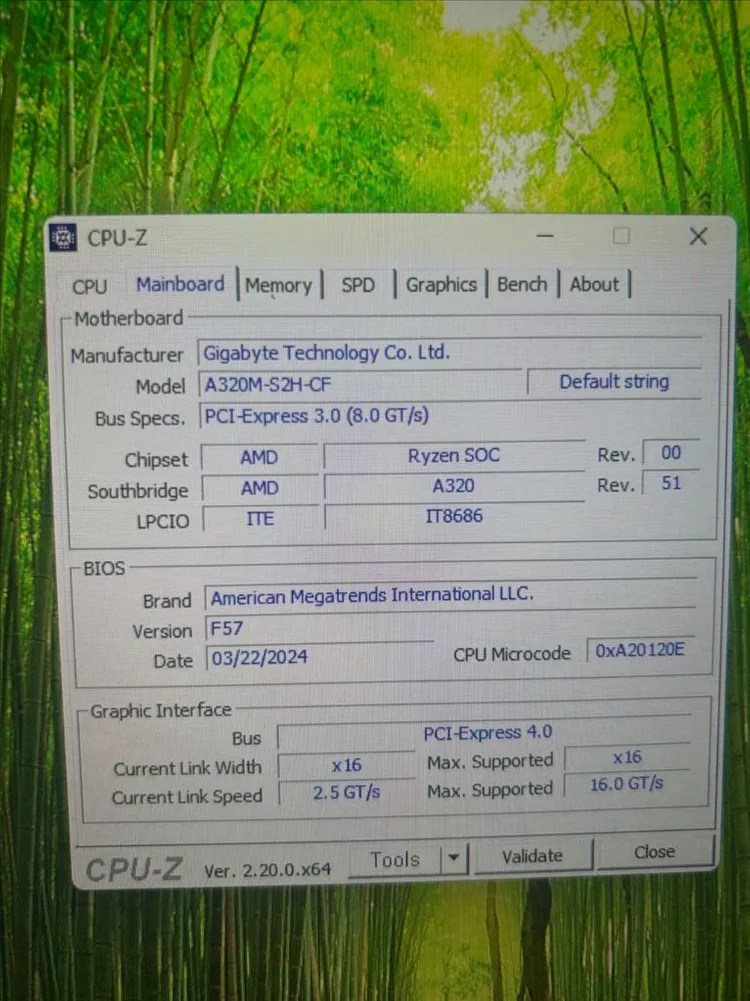Click the southbridge Rev. 51 value
The height and width of the screenshot is (1001, 750).
(x=671, y=483)
